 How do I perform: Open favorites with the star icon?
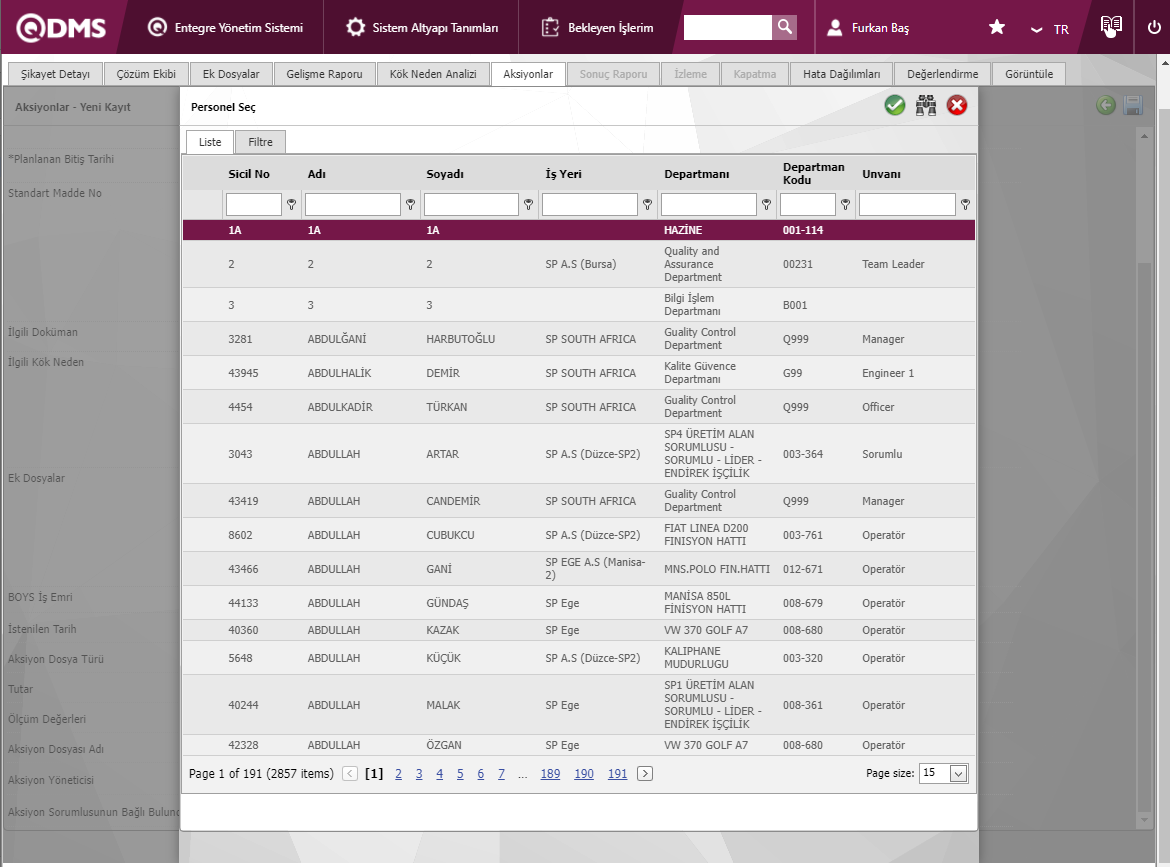pos(997,28)
